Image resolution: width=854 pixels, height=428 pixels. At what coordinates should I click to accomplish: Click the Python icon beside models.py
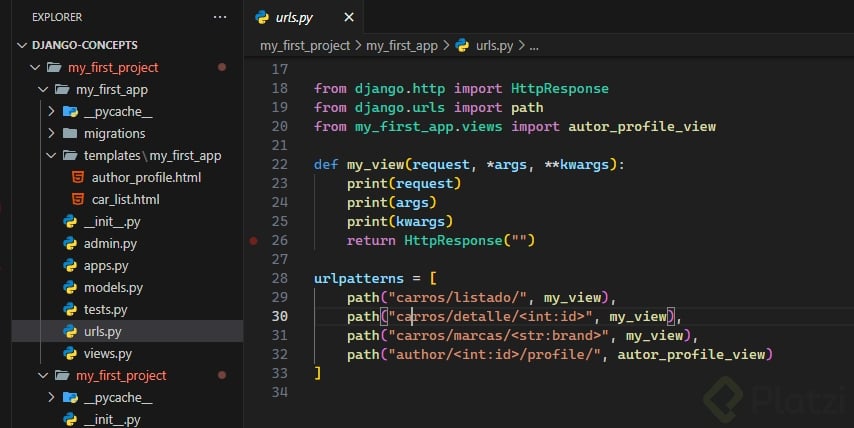(x=70, y=288)
